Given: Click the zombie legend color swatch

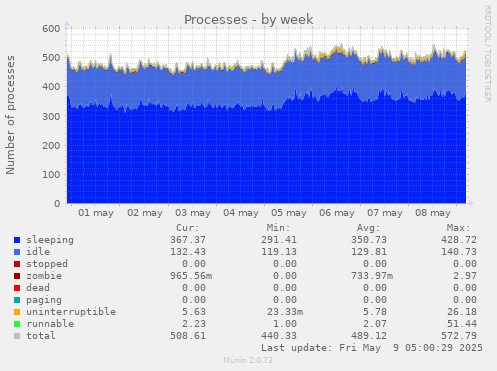Looking at the screenshot, I should point(17,276).
